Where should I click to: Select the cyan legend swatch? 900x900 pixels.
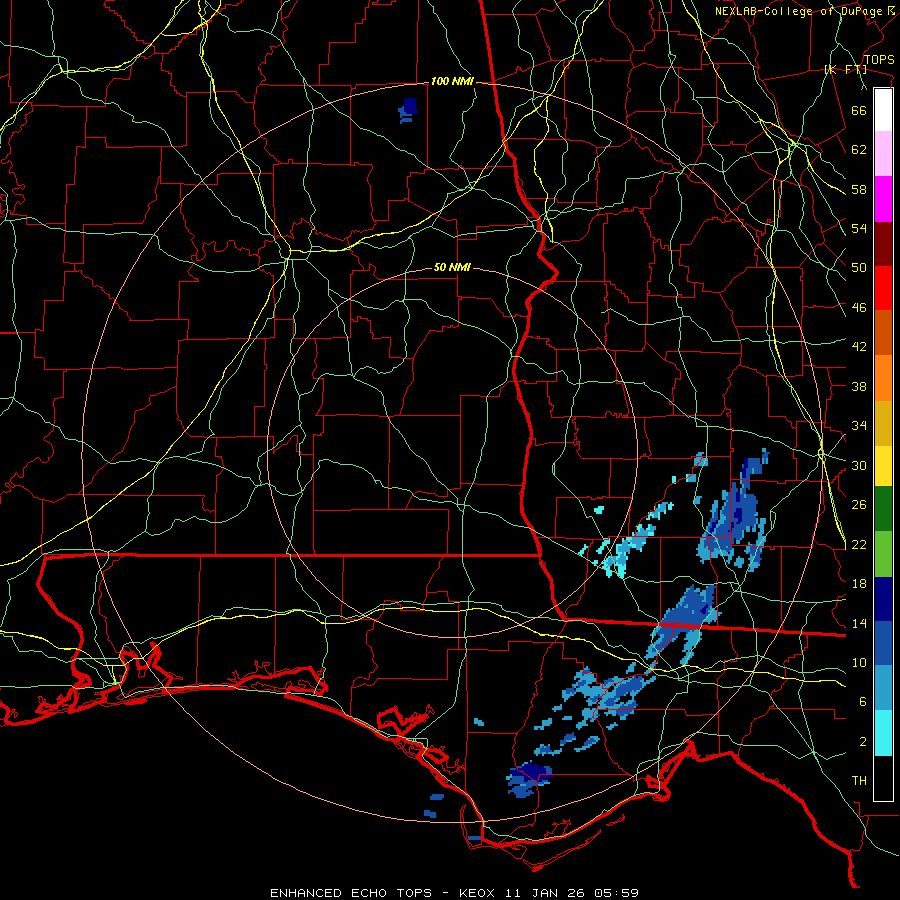[883, 733]
